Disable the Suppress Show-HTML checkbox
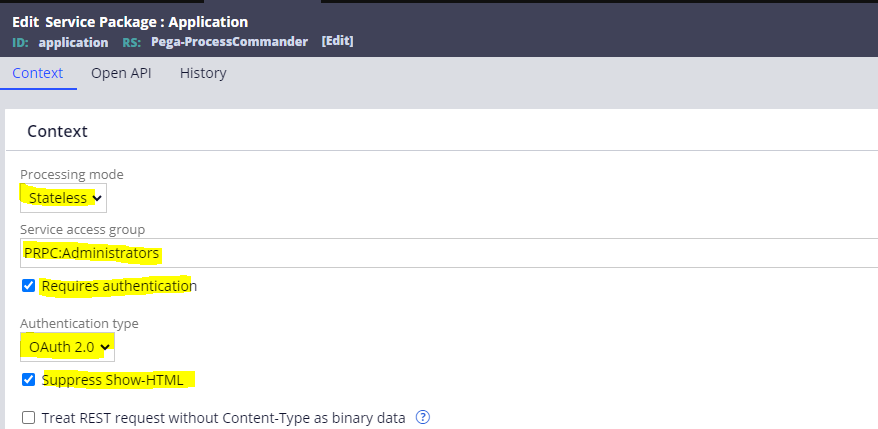Viewport: 878px width, 429px height. coord(28,380)
